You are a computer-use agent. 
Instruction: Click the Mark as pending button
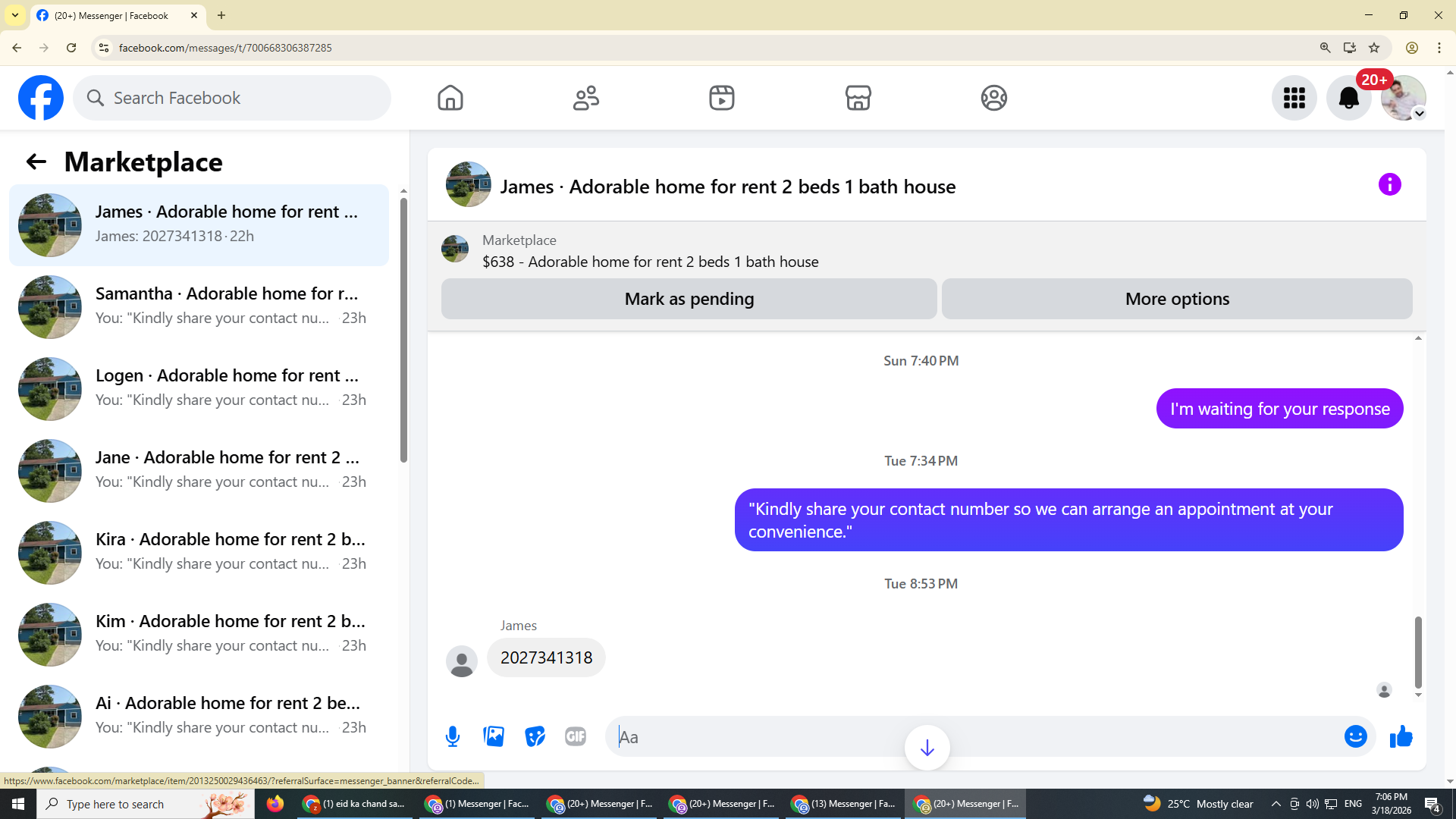(689, 299)
